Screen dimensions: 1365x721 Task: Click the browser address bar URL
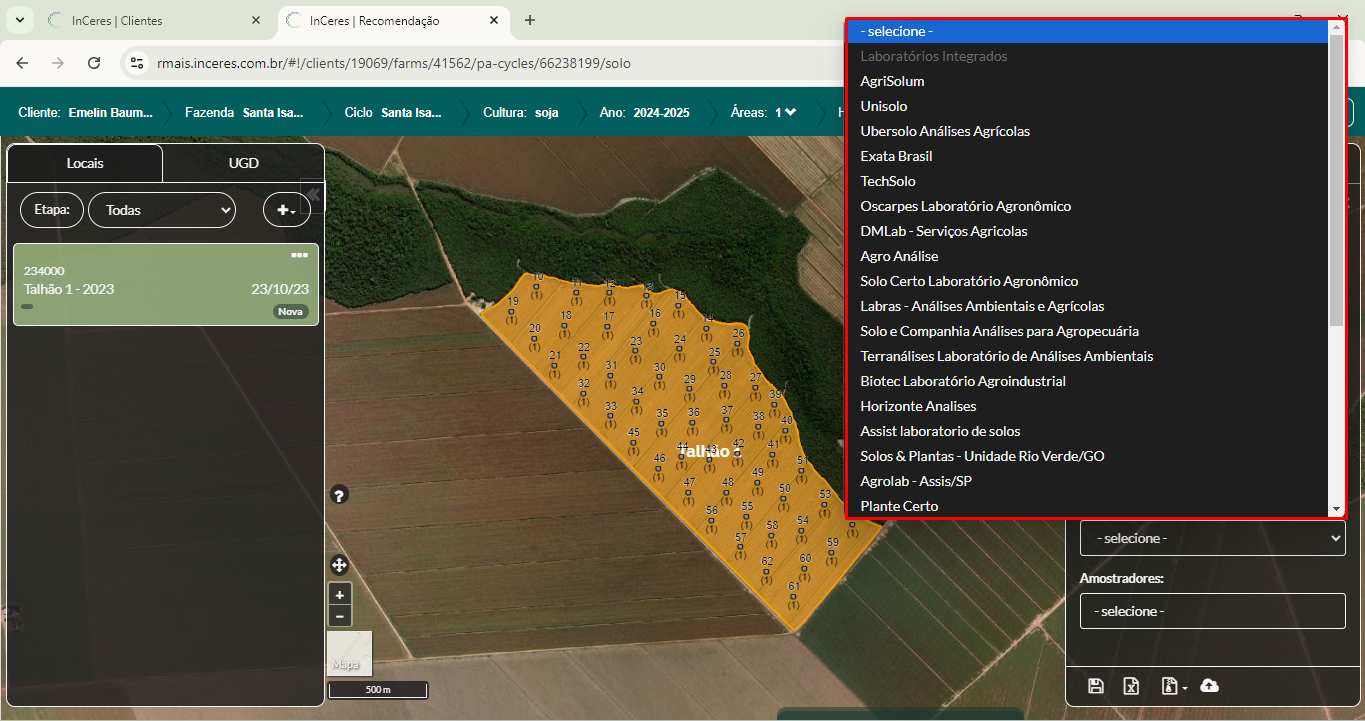pos(394,63)
